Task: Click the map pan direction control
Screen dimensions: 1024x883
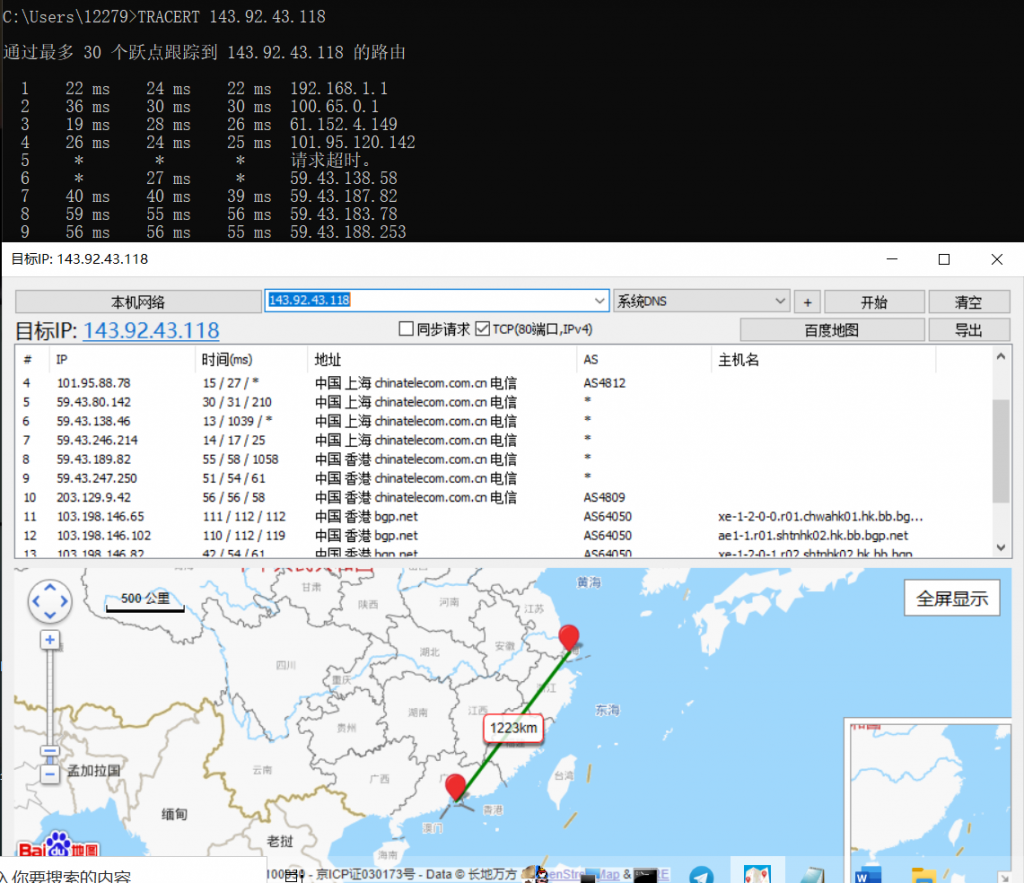Action: tap(50, 602)
